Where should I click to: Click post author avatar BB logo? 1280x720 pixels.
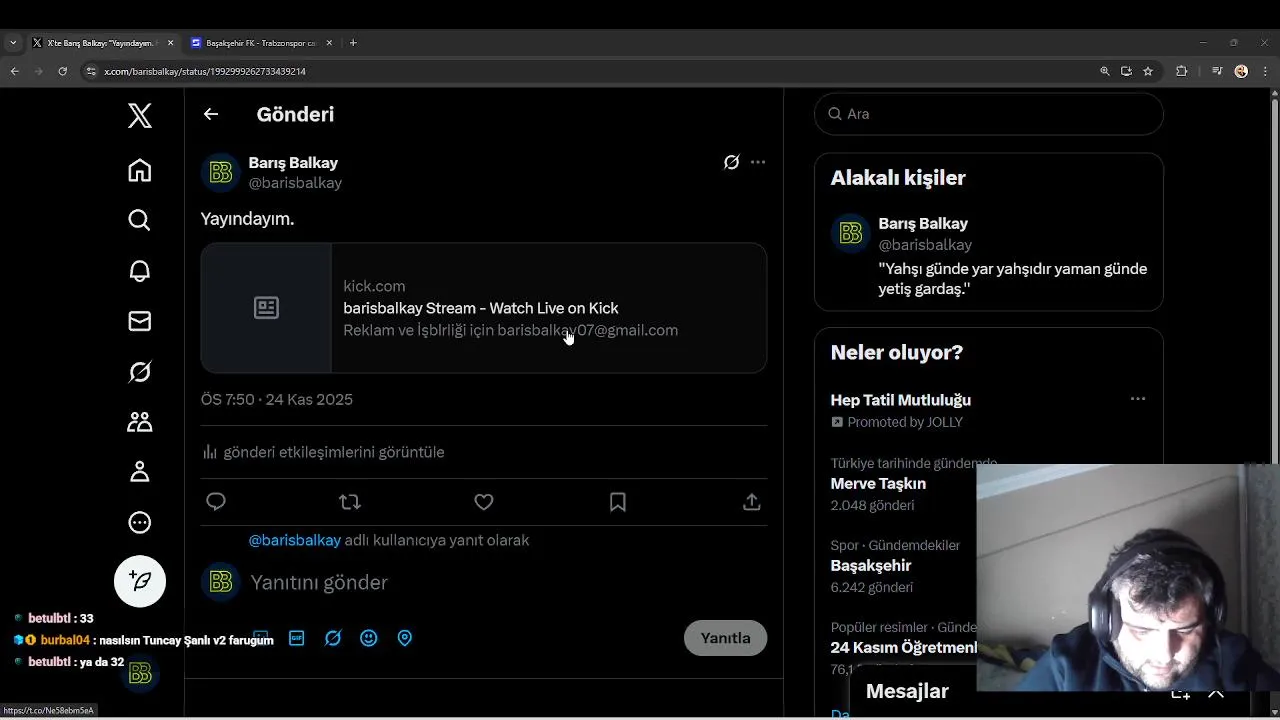pyautogui.click(x=221, y=173)
